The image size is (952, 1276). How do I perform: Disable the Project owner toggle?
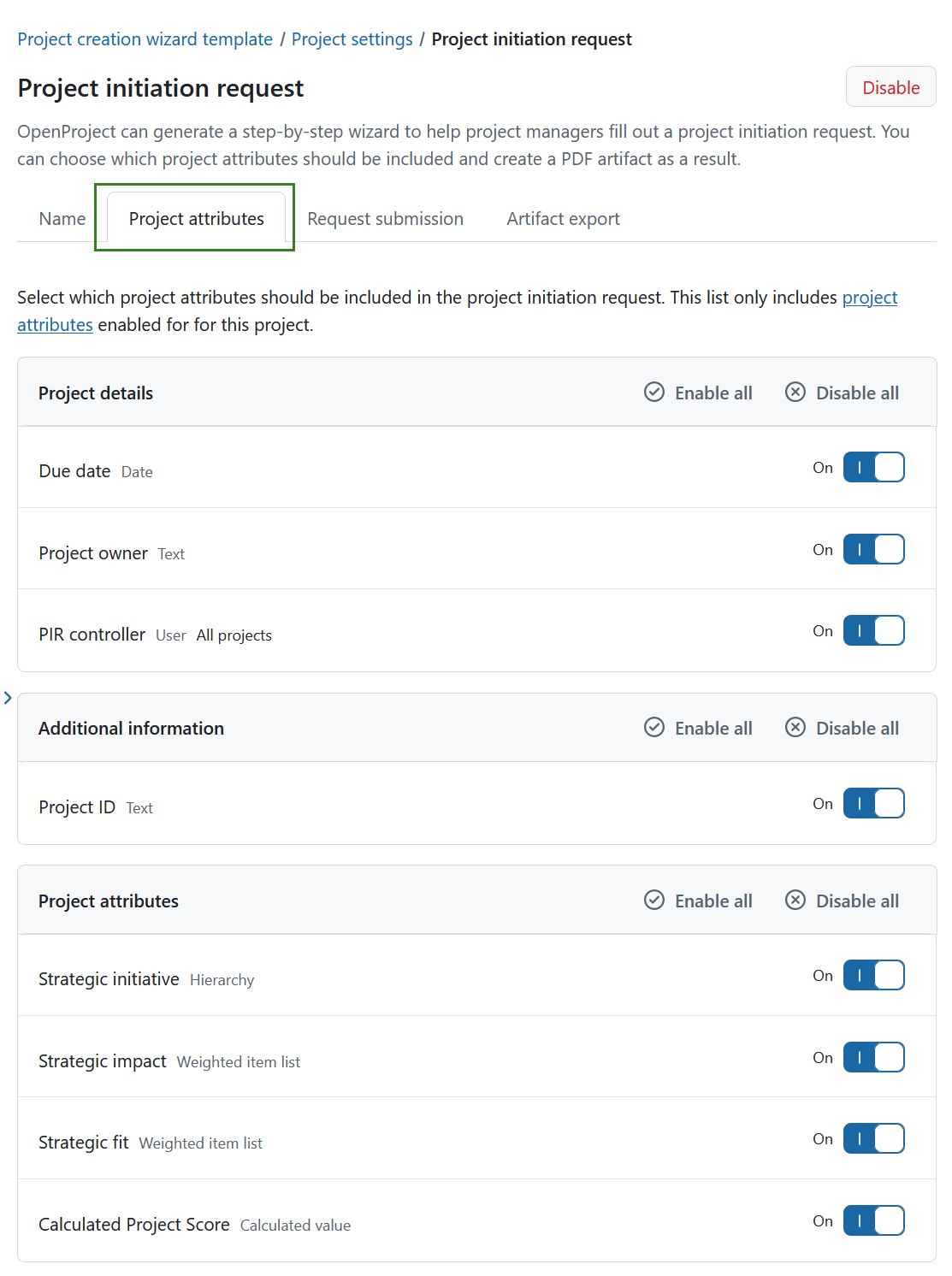click(873, 549)
